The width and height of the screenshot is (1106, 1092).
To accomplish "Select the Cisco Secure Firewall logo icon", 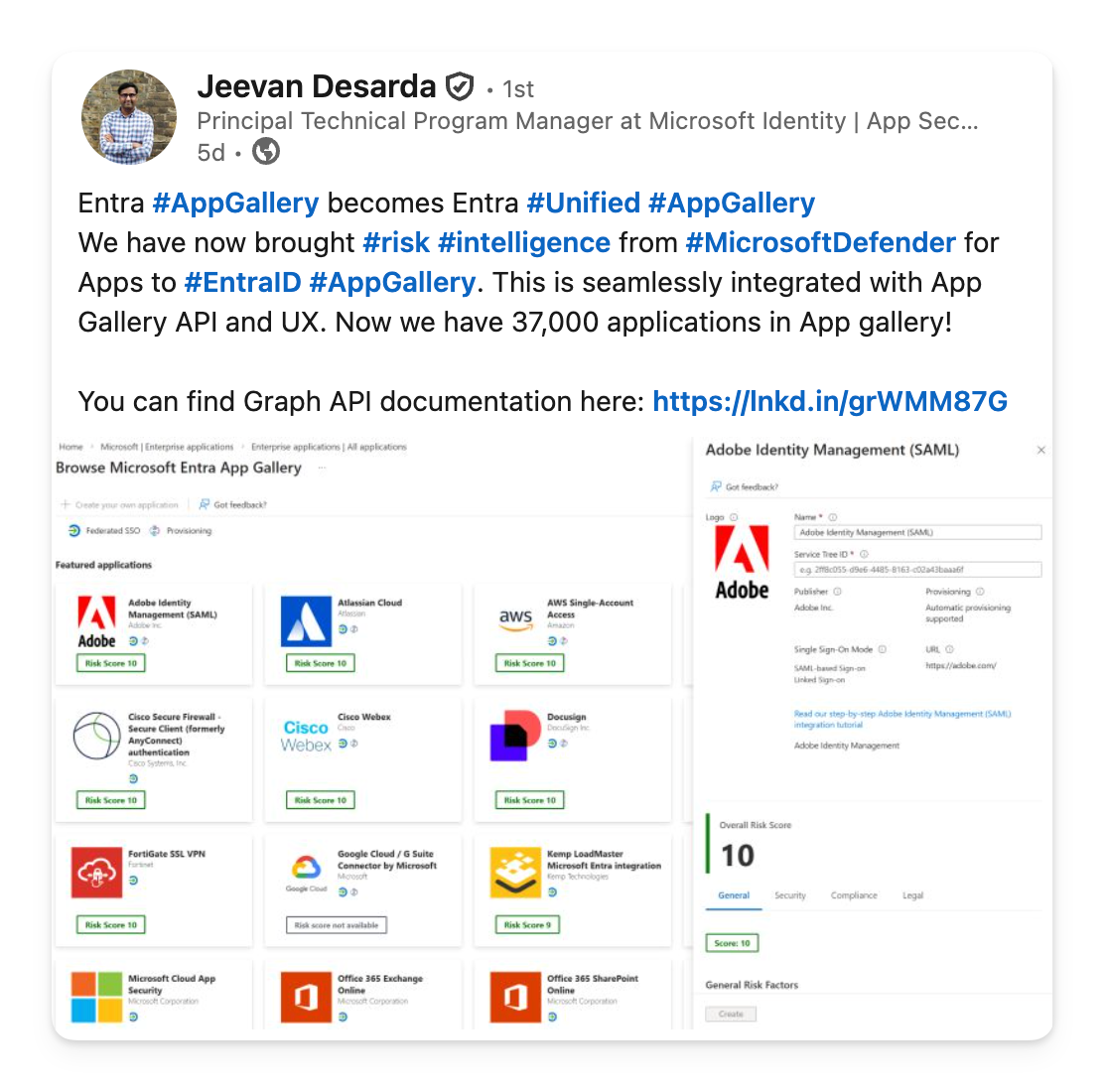I will 96,736.
